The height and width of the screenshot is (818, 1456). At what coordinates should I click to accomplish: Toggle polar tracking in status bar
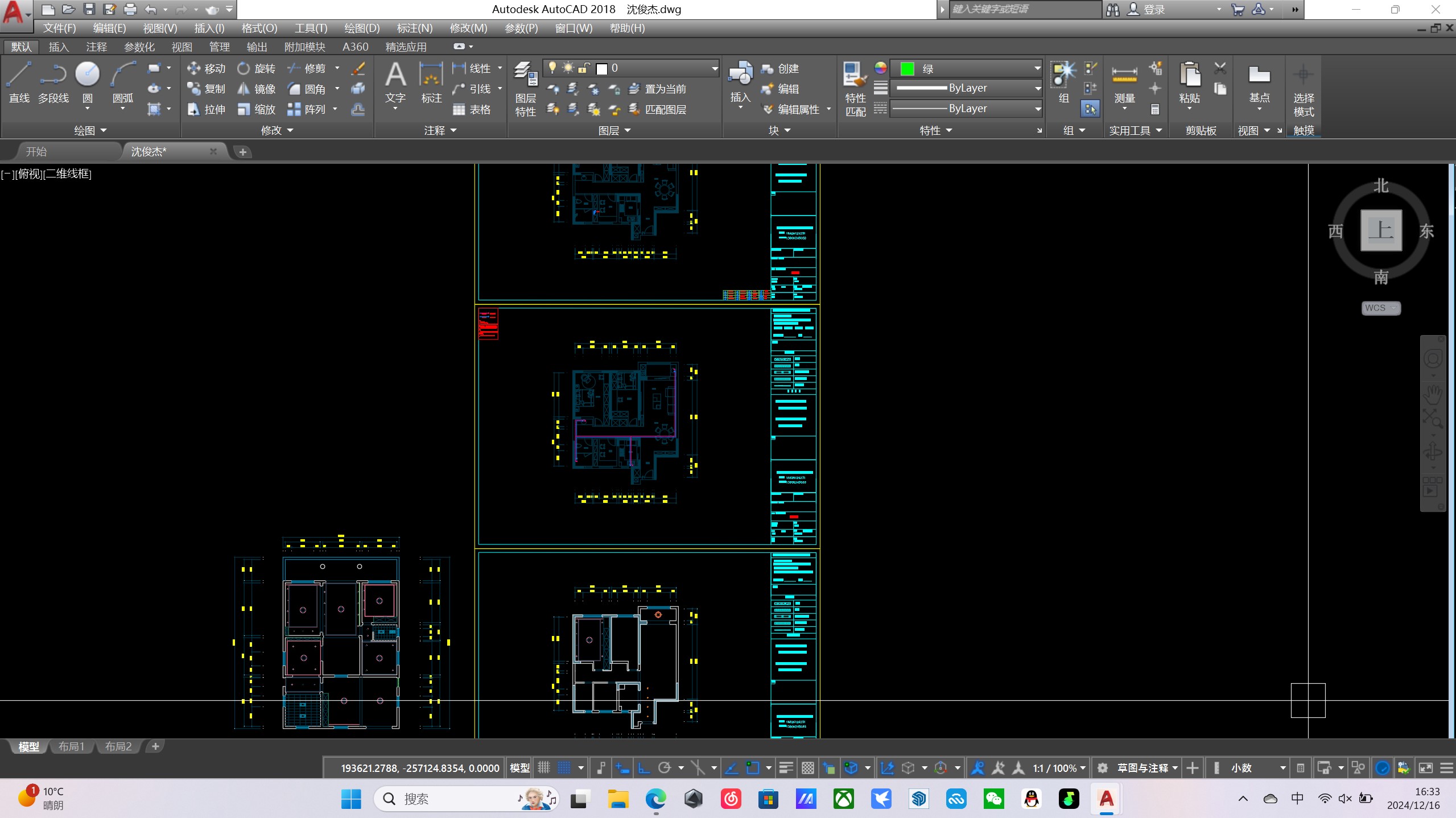665,768
